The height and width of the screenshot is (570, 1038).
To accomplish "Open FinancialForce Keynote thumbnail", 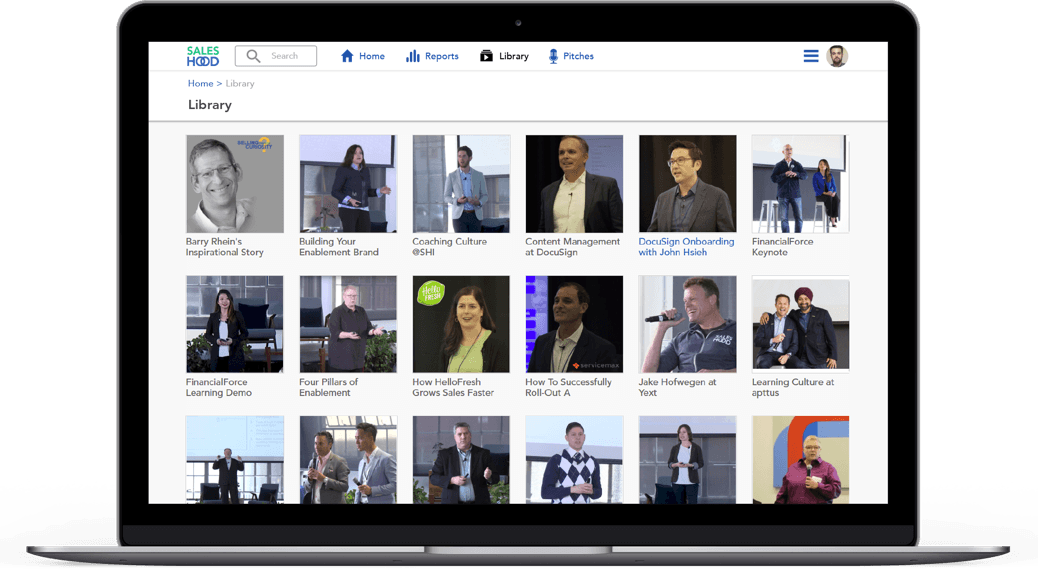I will [801, 184].
